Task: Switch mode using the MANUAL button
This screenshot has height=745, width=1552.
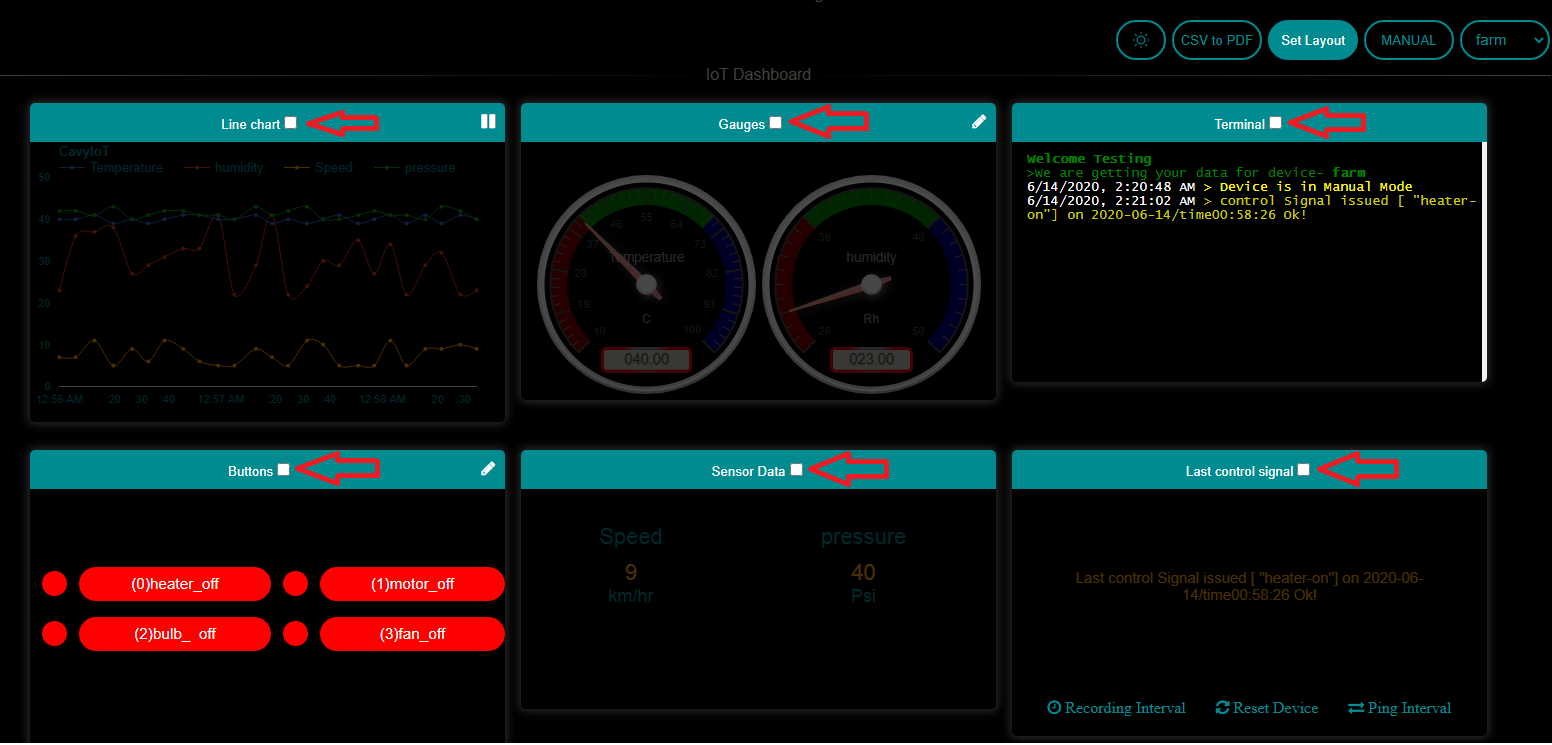Action: pos(1408,40)
